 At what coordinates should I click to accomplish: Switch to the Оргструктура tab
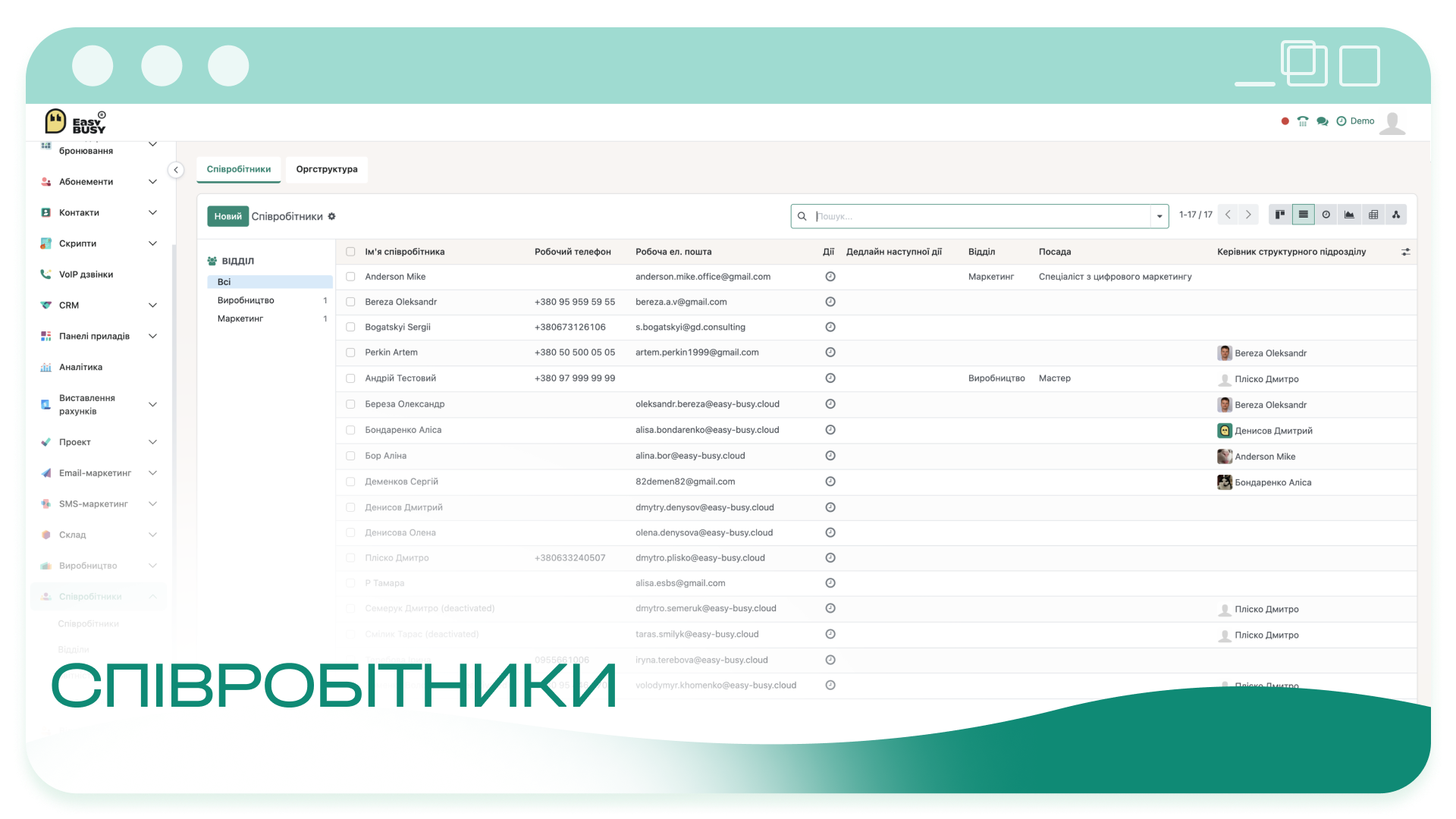pos(327,169)
